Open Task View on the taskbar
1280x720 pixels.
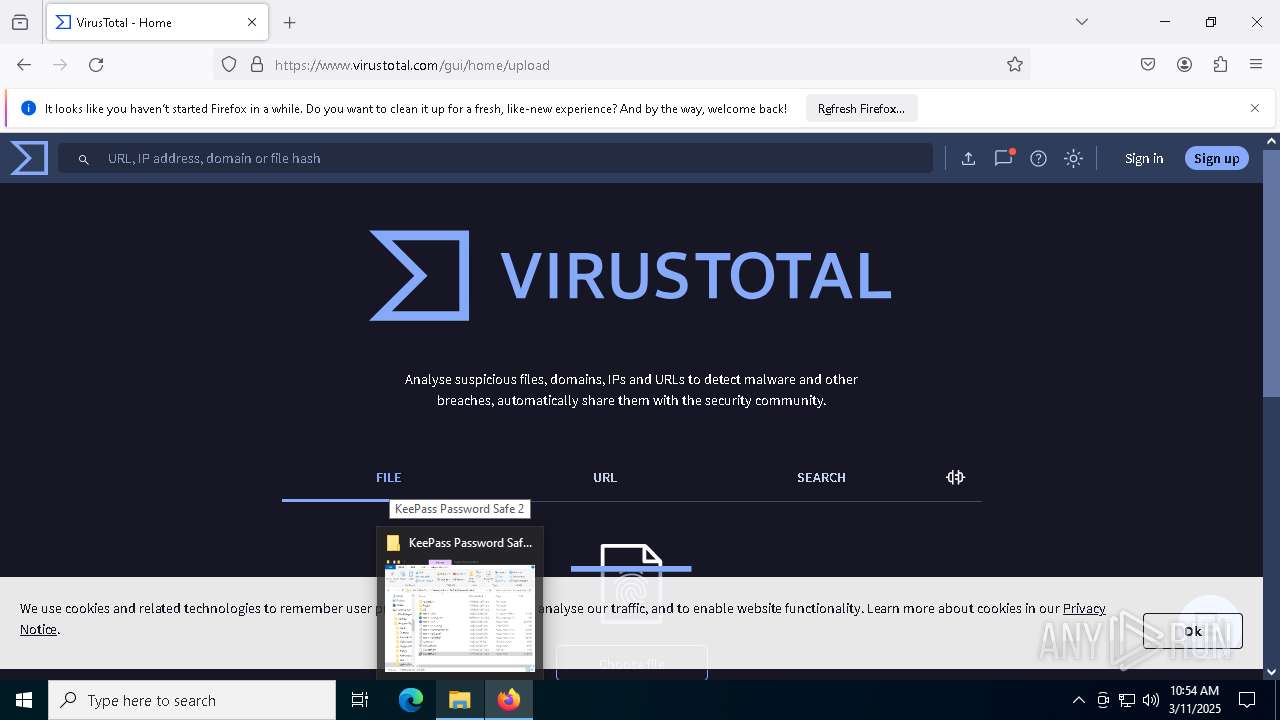pos(360,700)
